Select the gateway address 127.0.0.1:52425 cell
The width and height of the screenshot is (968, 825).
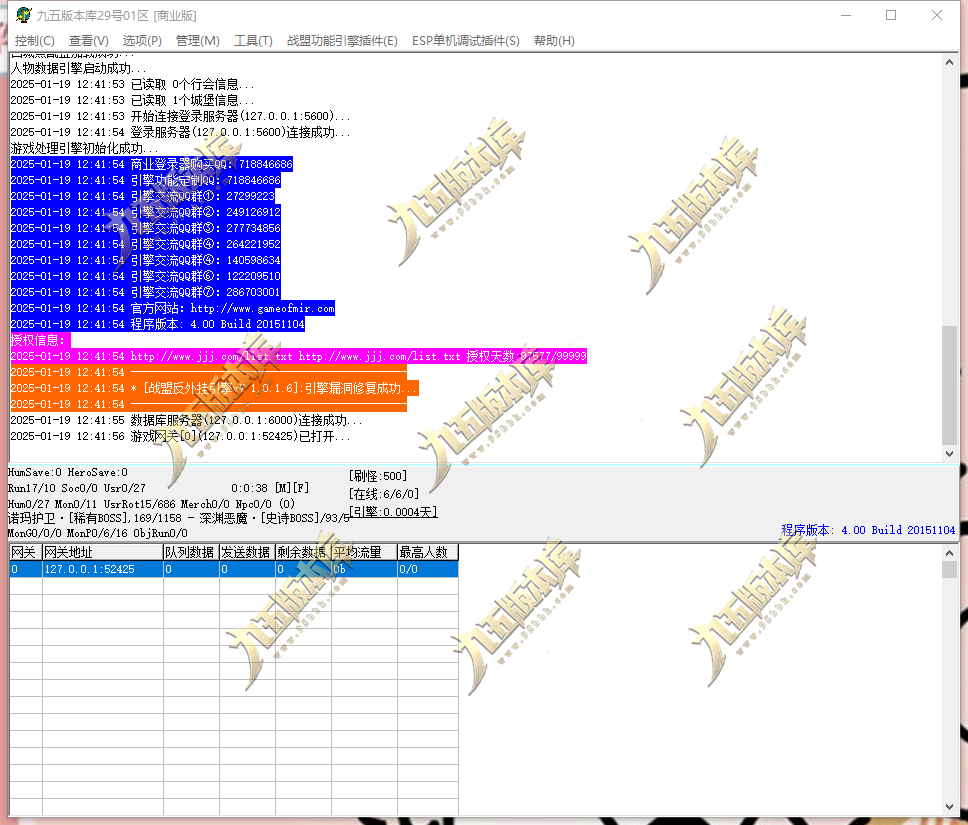(102, 569)
